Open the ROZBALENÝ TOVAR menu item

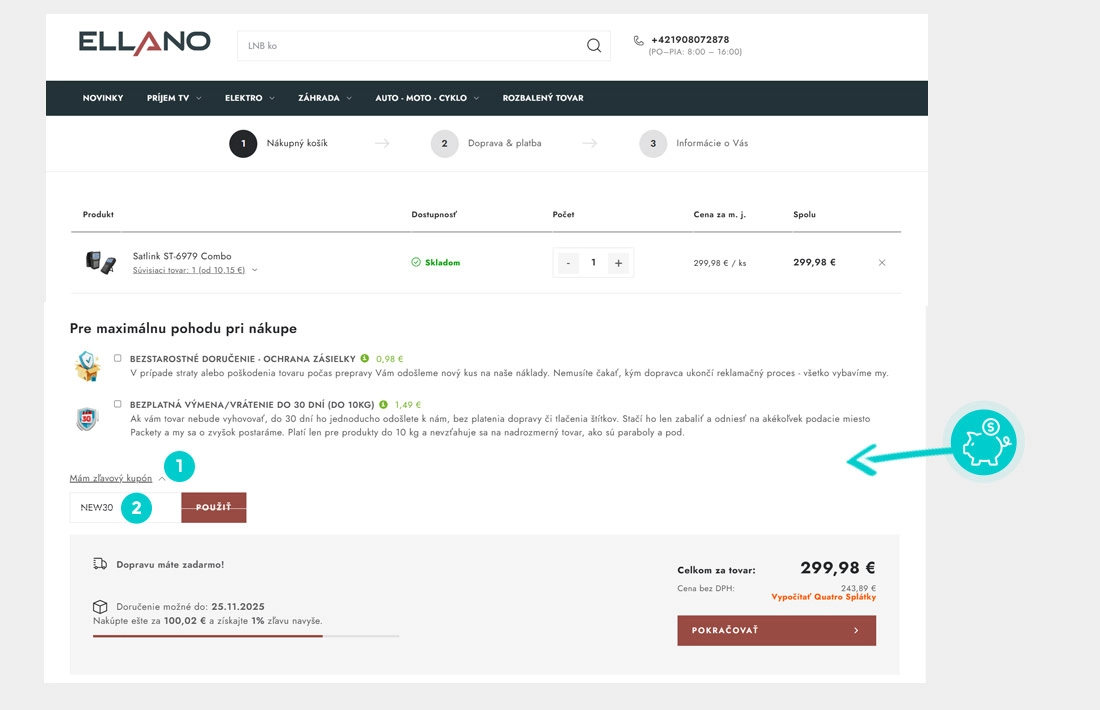pyautogui.click(x=542, y=97)
